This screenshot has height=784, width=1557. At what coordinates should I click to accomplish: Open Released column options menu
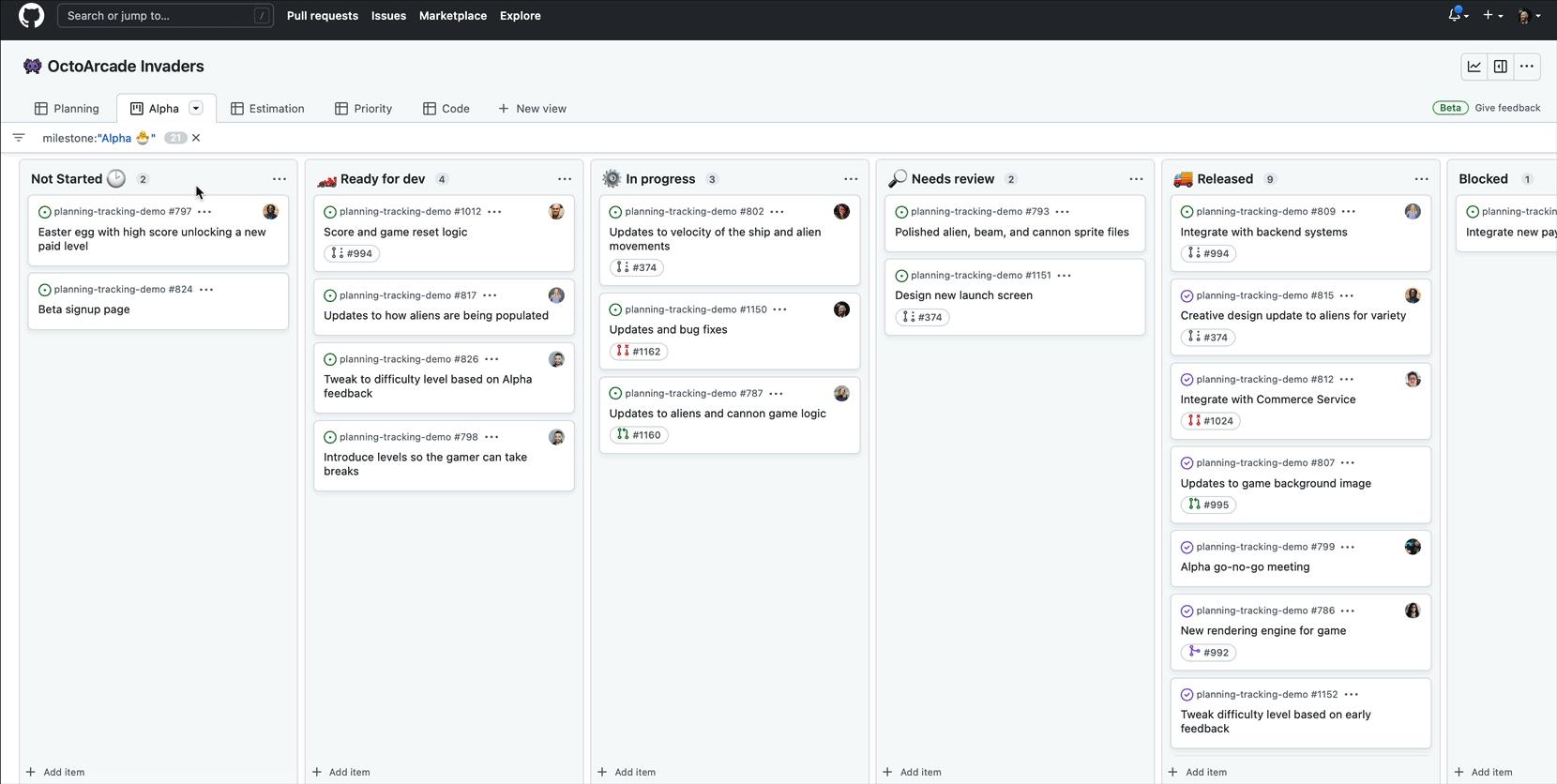click(1422, 179)
